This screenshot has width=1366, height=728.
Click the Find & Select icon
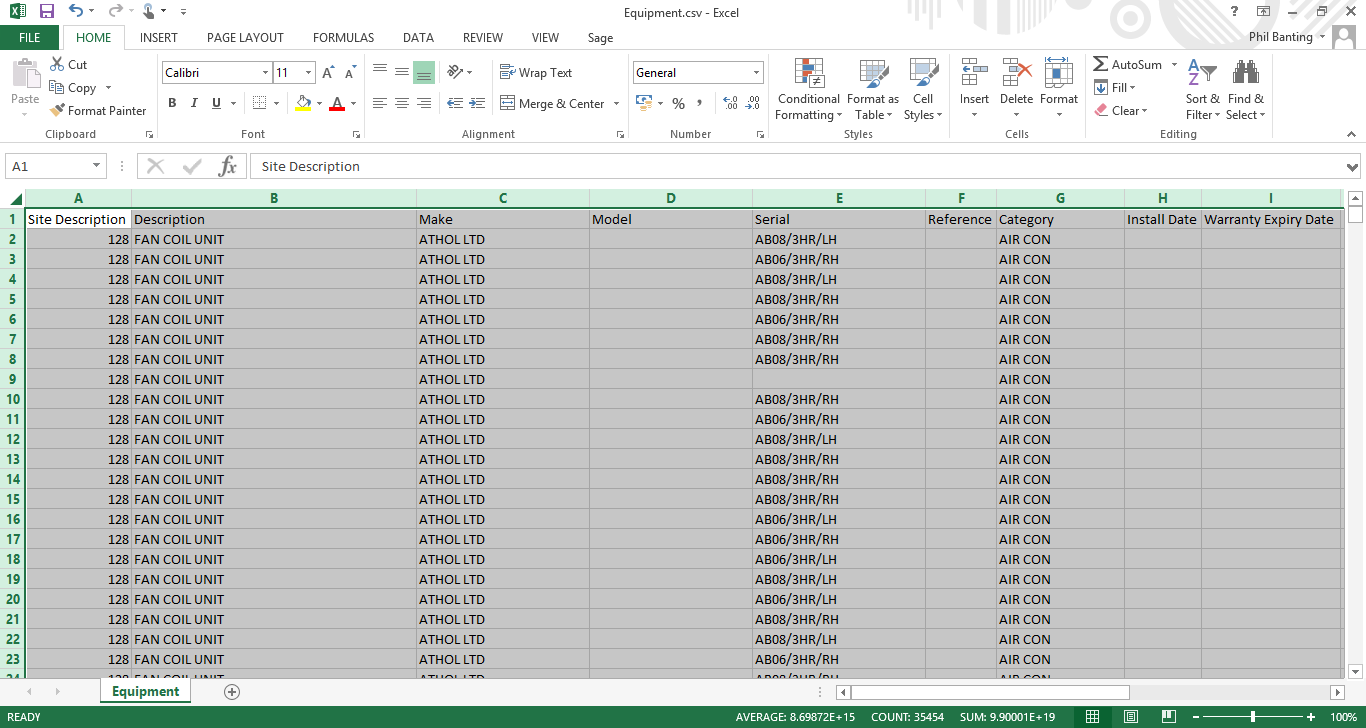click(x=1245, y=89)
